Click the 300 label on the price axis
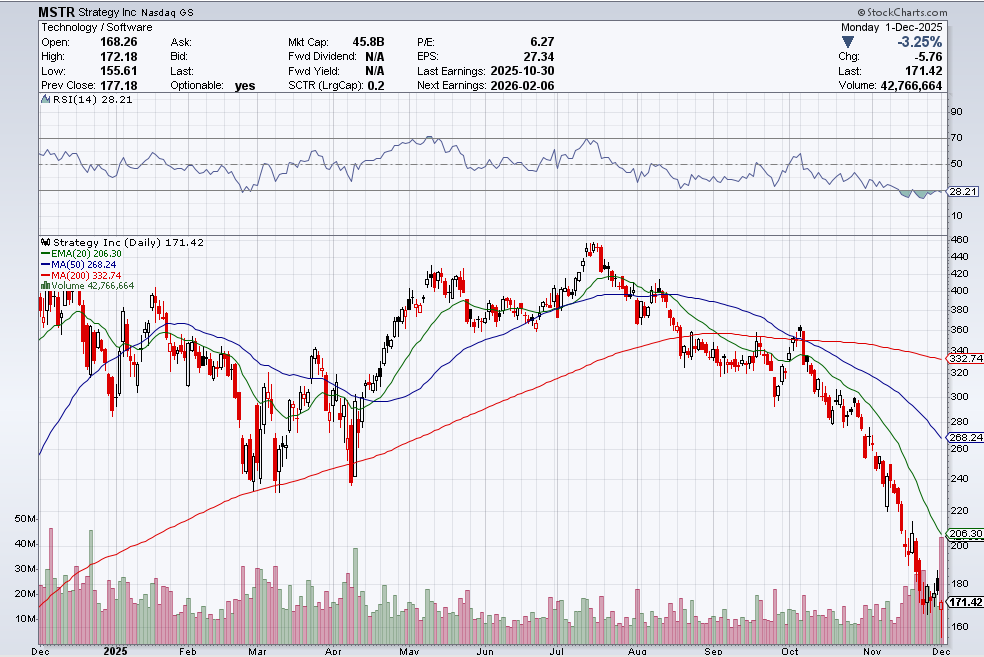This screenshot has width=984, height=657. (960, 397)
